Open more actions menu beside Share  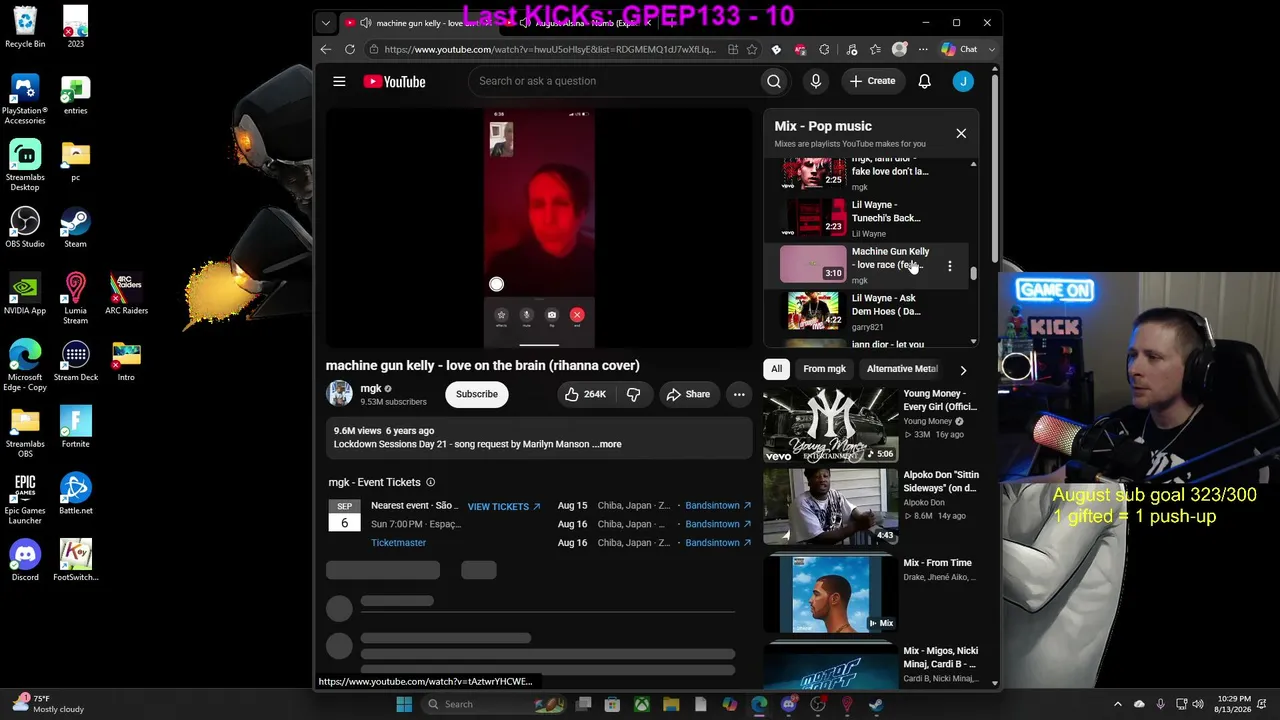pos(739,394)
